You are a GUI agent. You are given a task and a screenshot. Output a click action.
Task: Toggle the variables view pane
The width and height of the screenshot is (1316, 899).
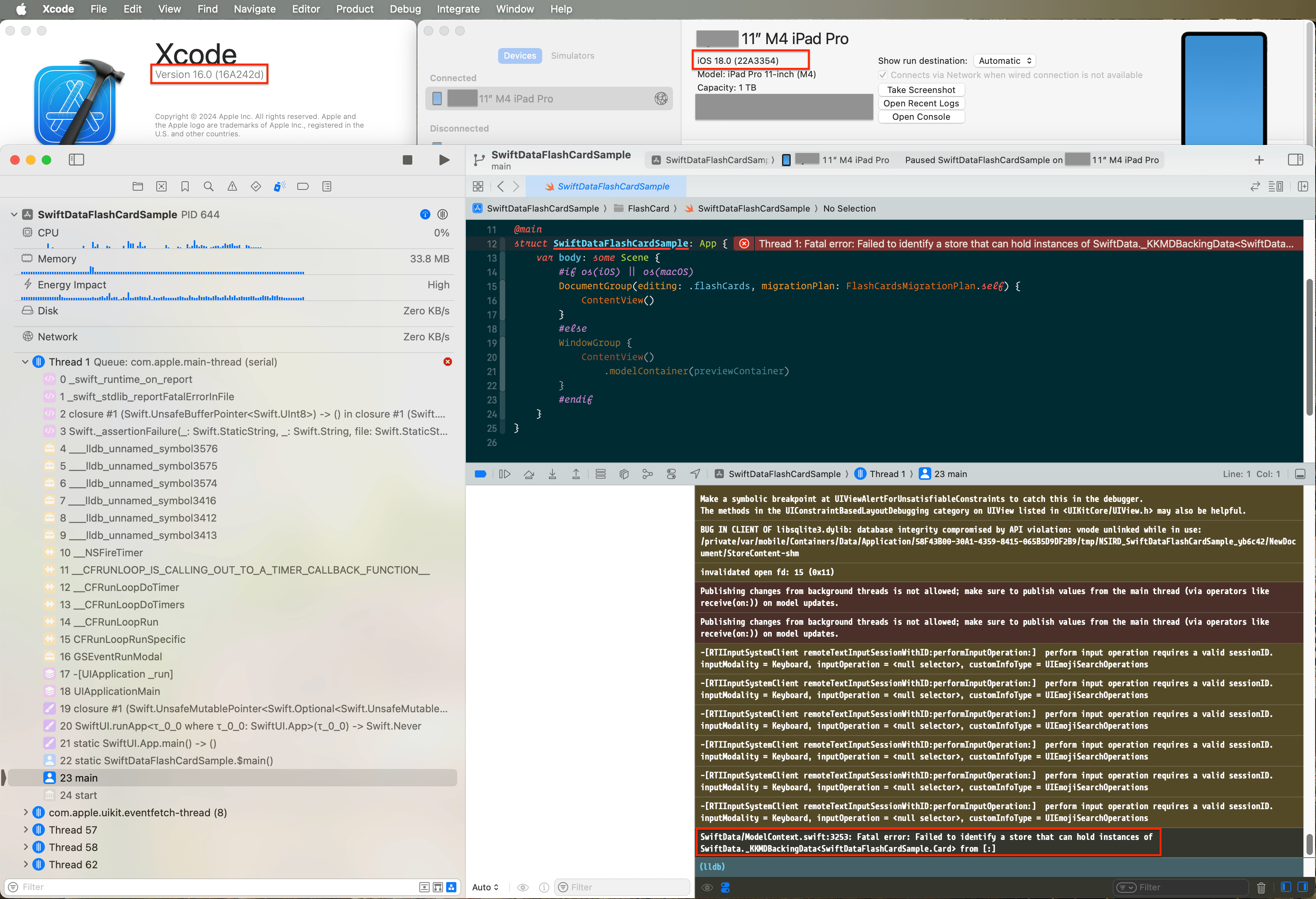(x=1285, y=887)
